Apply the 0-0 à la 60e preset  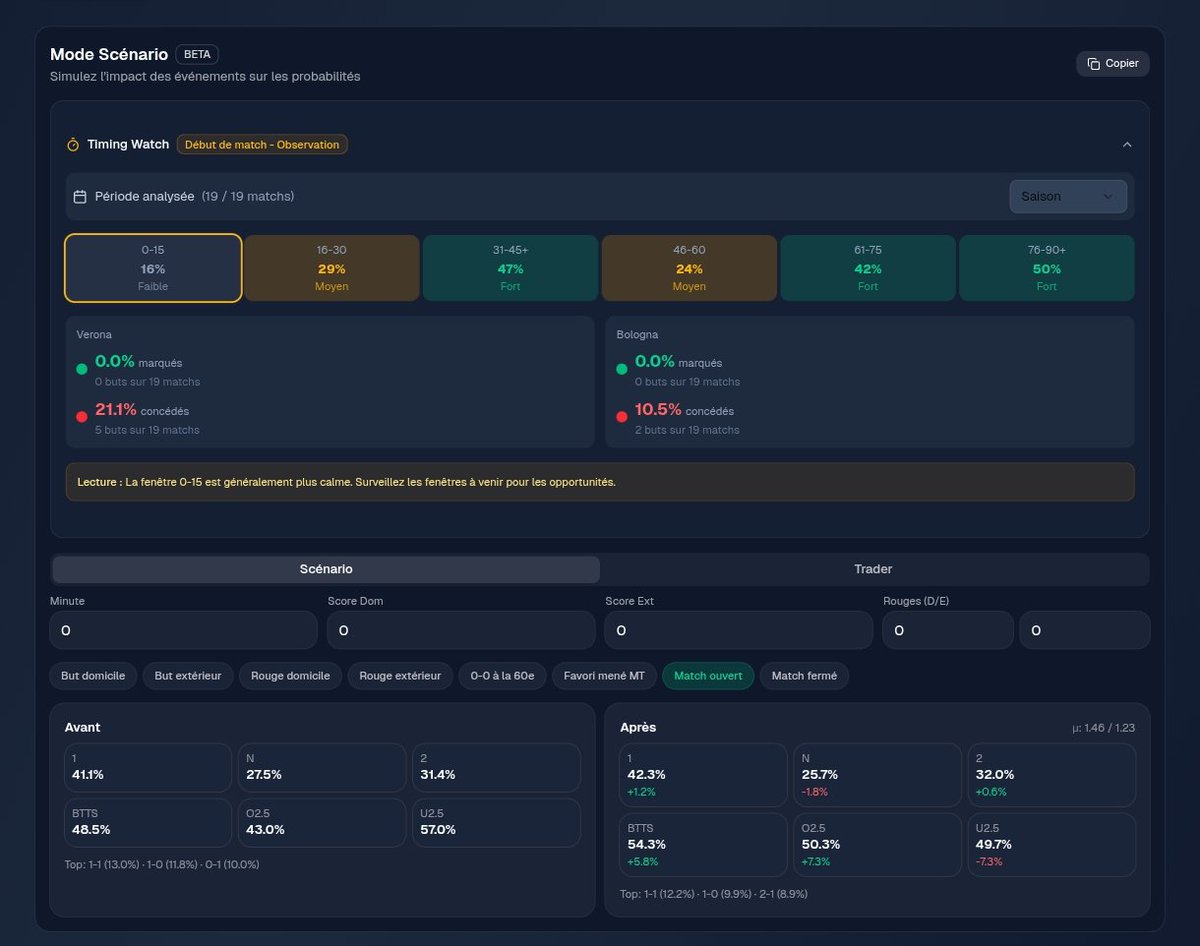502,676
